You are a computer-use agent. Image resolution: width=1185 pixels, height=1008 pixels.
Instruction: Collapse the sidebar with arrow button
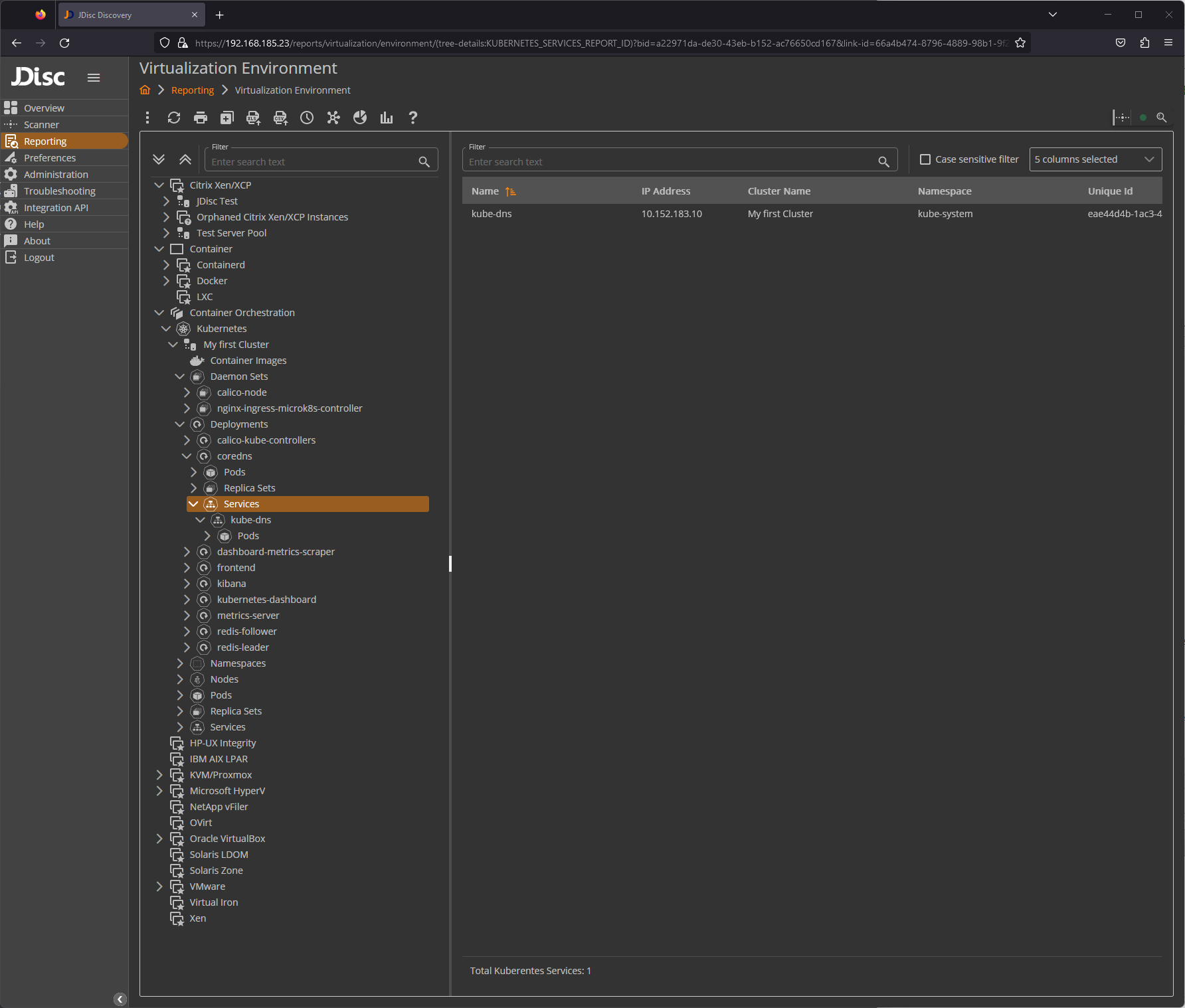pyautogui.click(x=120, y=999)
